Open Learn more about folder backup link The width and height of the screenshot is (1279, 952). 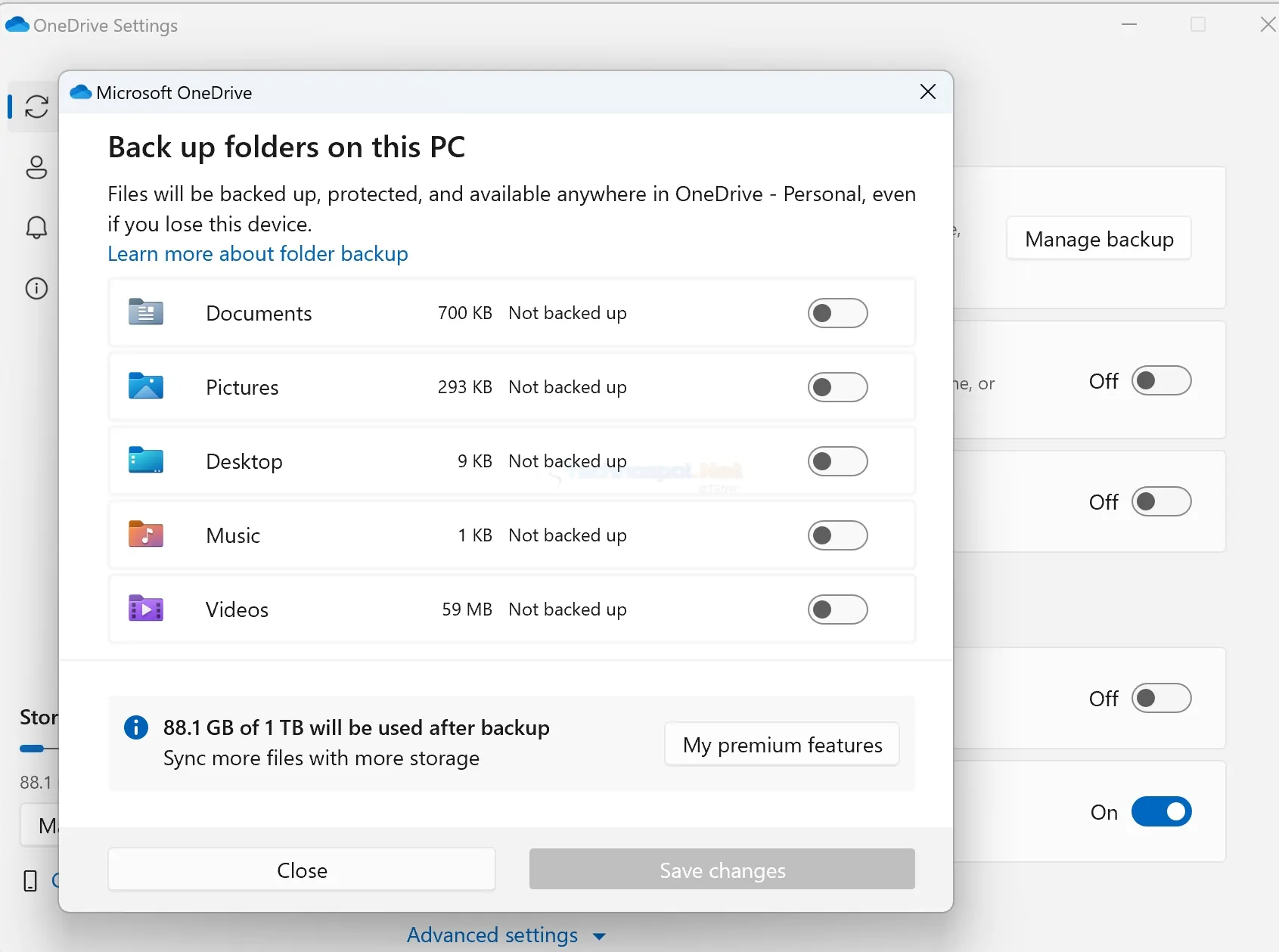(x=258, y=253)
